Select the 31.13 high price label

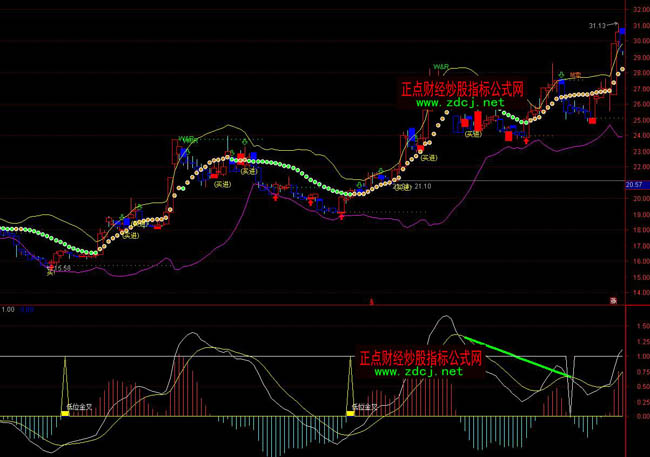(x=599, y=25)
